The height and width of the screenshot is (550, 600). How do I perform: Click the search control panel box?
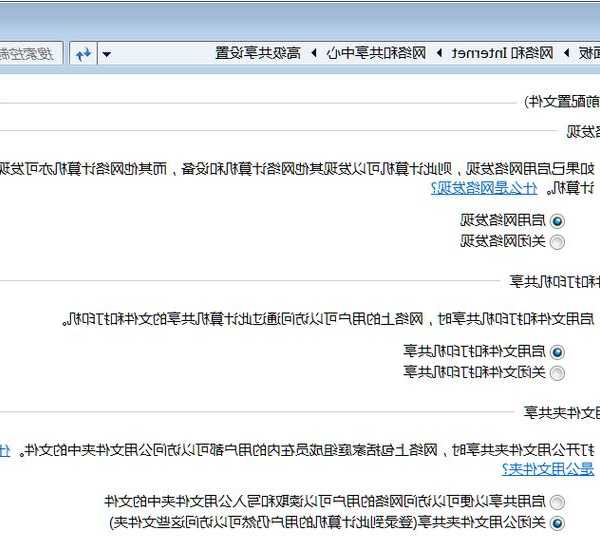tap(30, 52)
